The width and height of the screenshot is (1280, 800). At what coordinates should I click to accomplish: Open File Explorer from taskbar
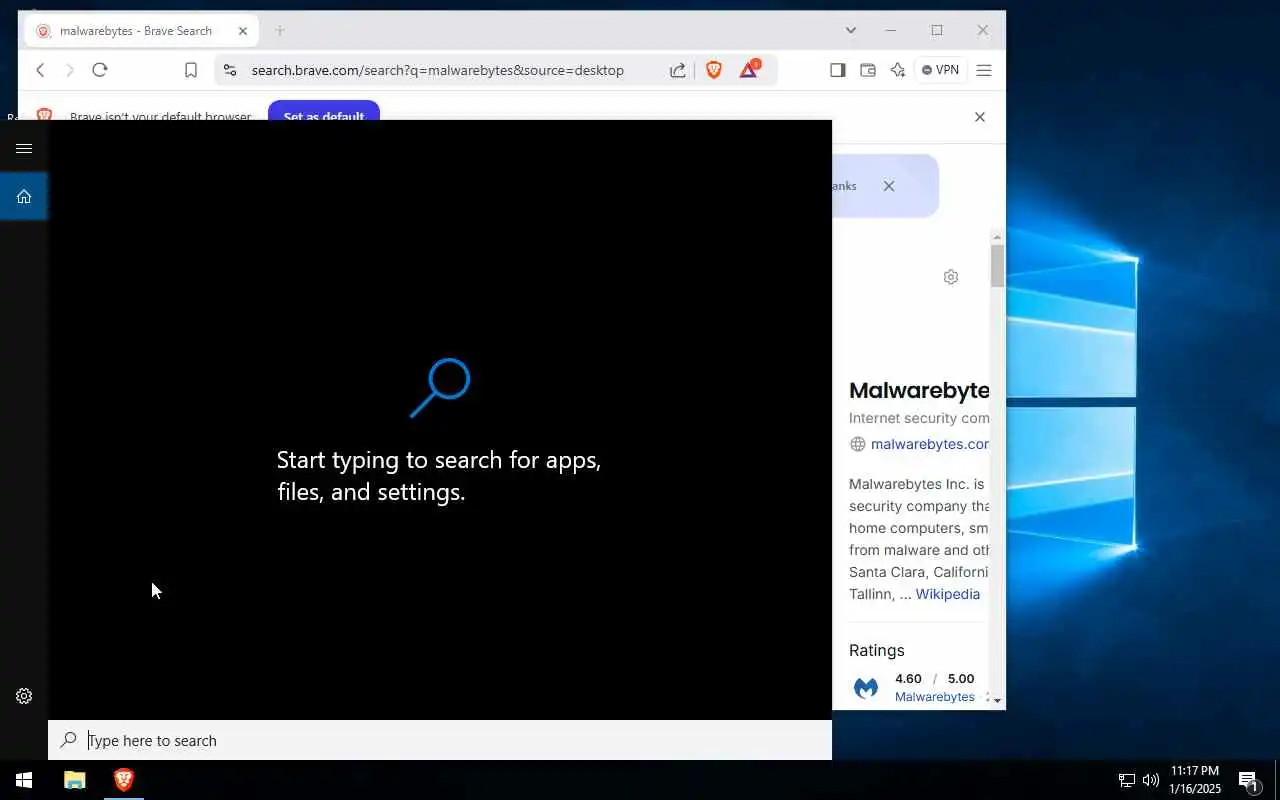coord(75,780)
